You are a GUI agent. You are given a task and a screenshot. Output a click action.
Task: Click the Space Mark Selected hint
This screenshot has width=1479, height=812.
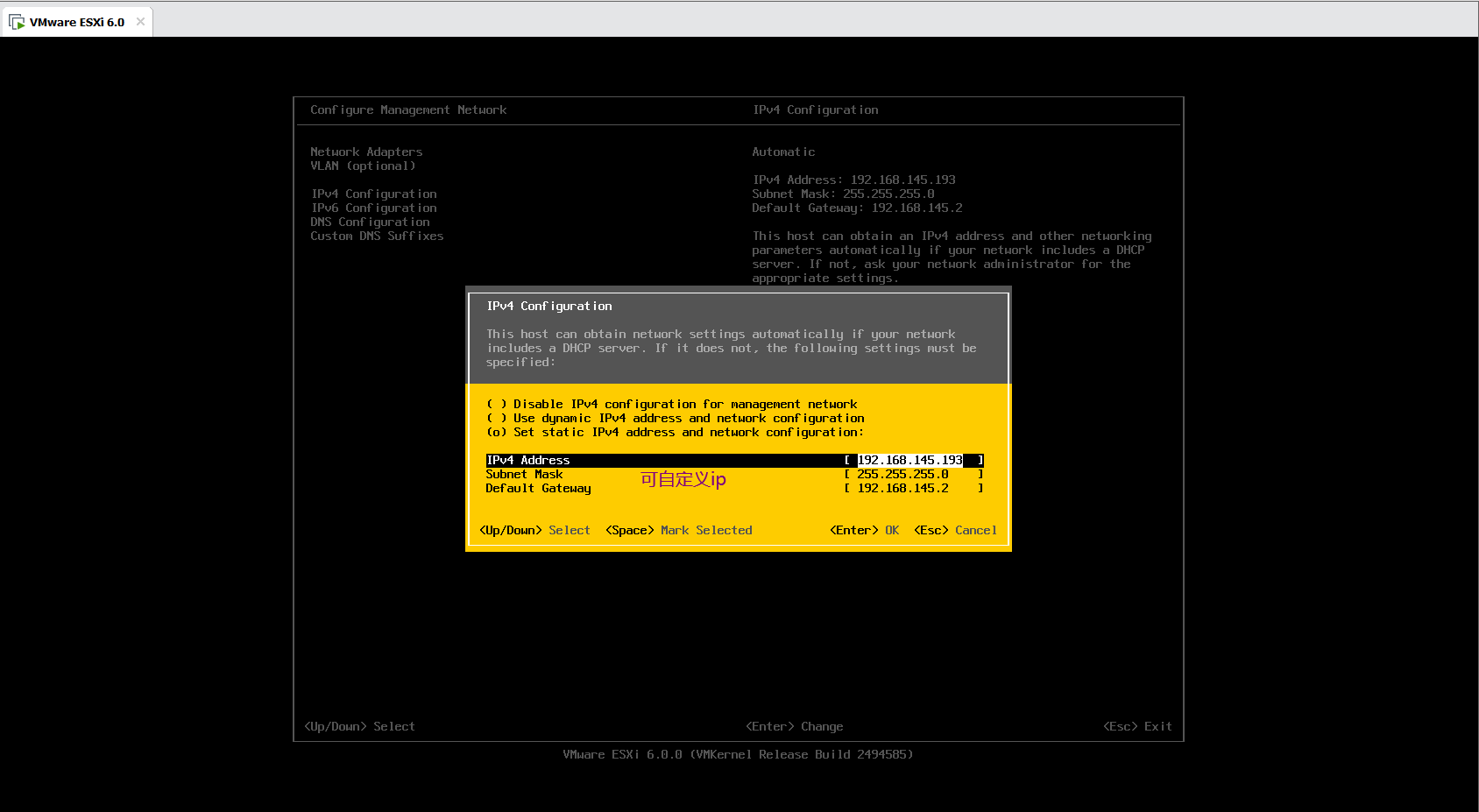(679, 531)
